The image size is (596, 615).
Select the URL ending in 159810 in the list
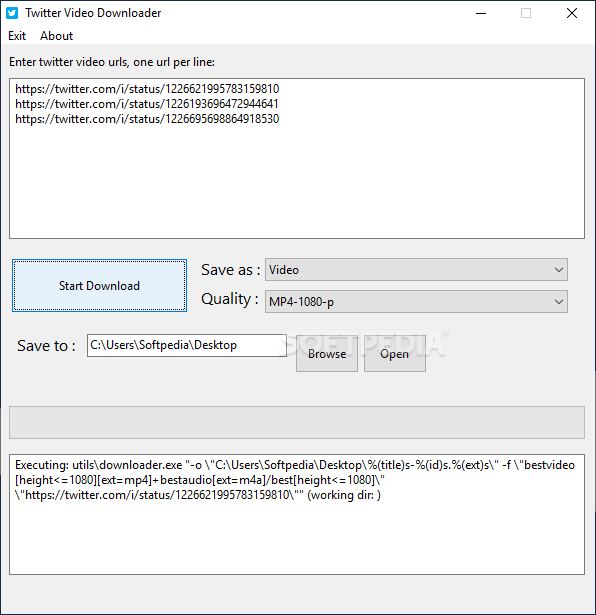pos(147,89)
